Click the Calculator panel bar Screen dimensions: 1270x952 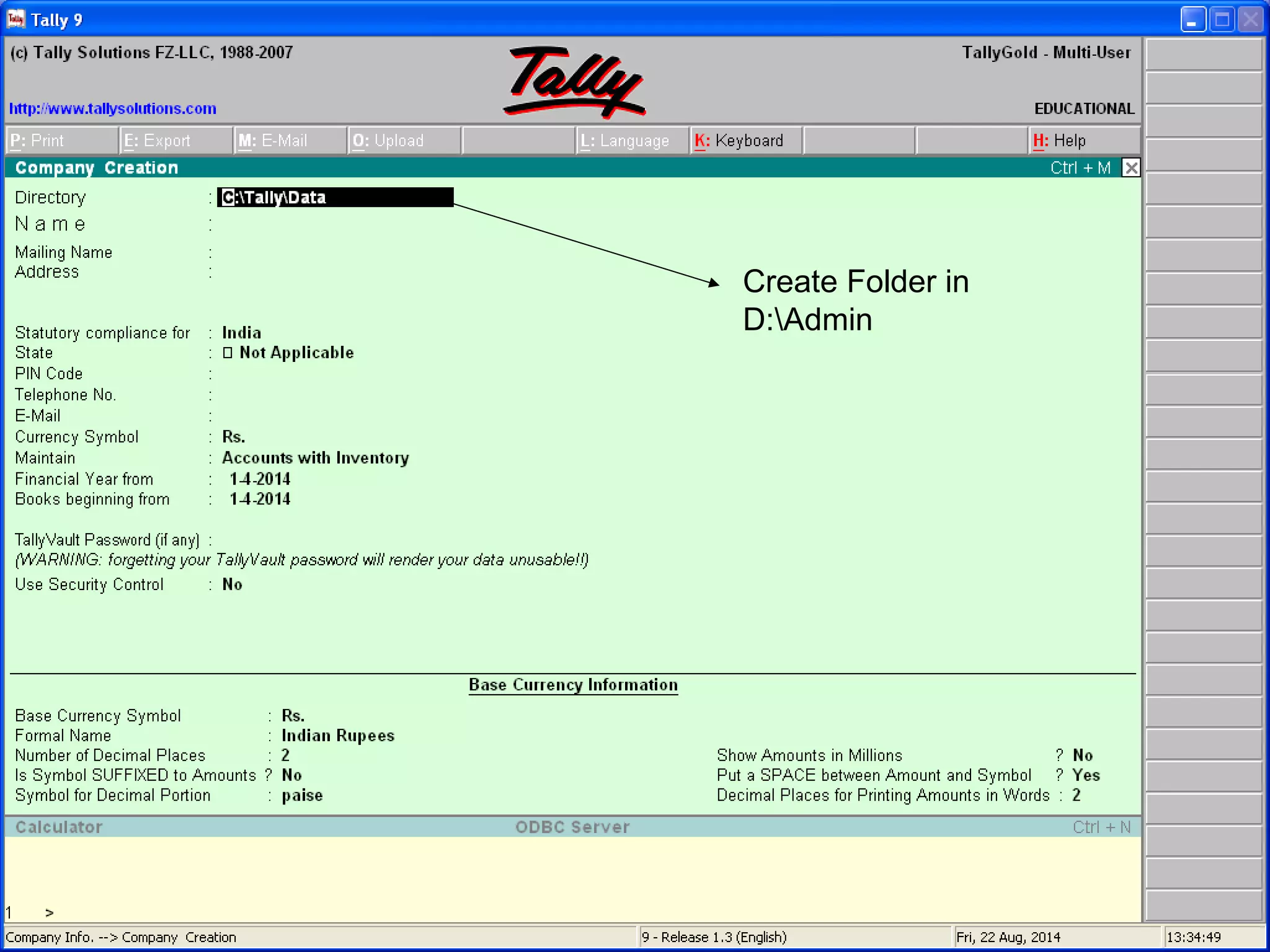click(59, 827)
